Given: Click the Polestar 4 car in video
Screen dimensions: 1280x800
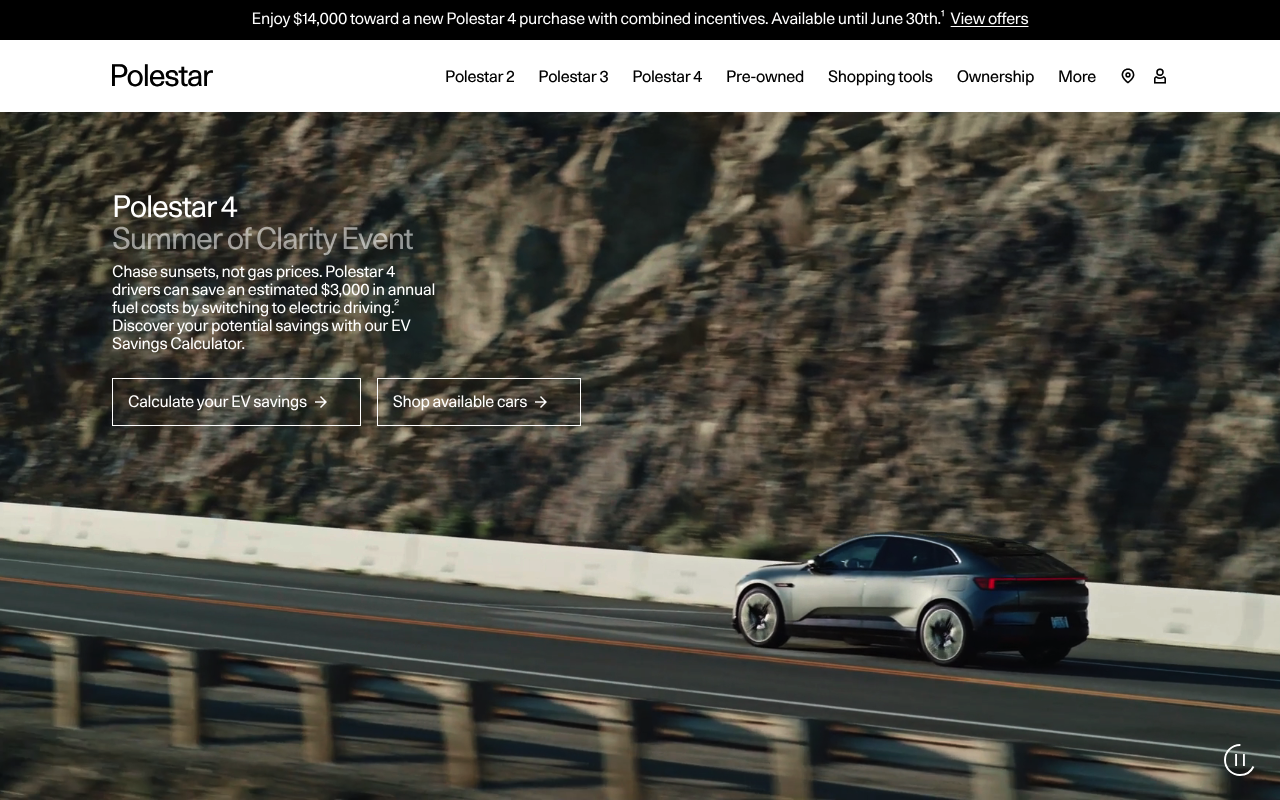Looking at the screenshot, I should click(910, 598).
